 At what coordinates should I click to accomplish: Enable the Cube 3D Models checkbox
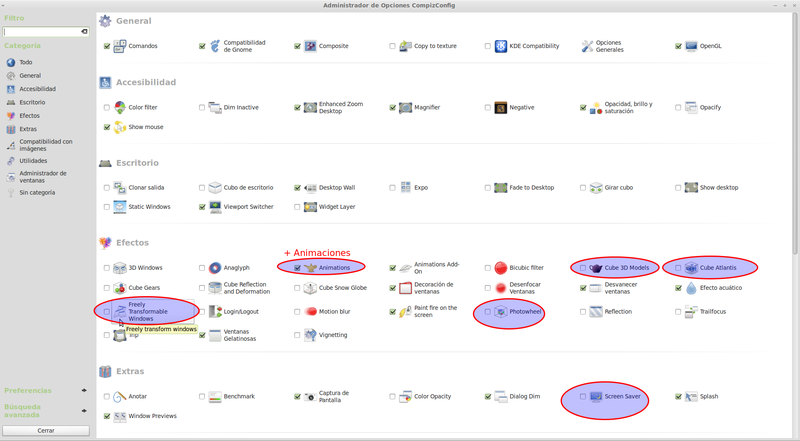click(x=583, y=268)
